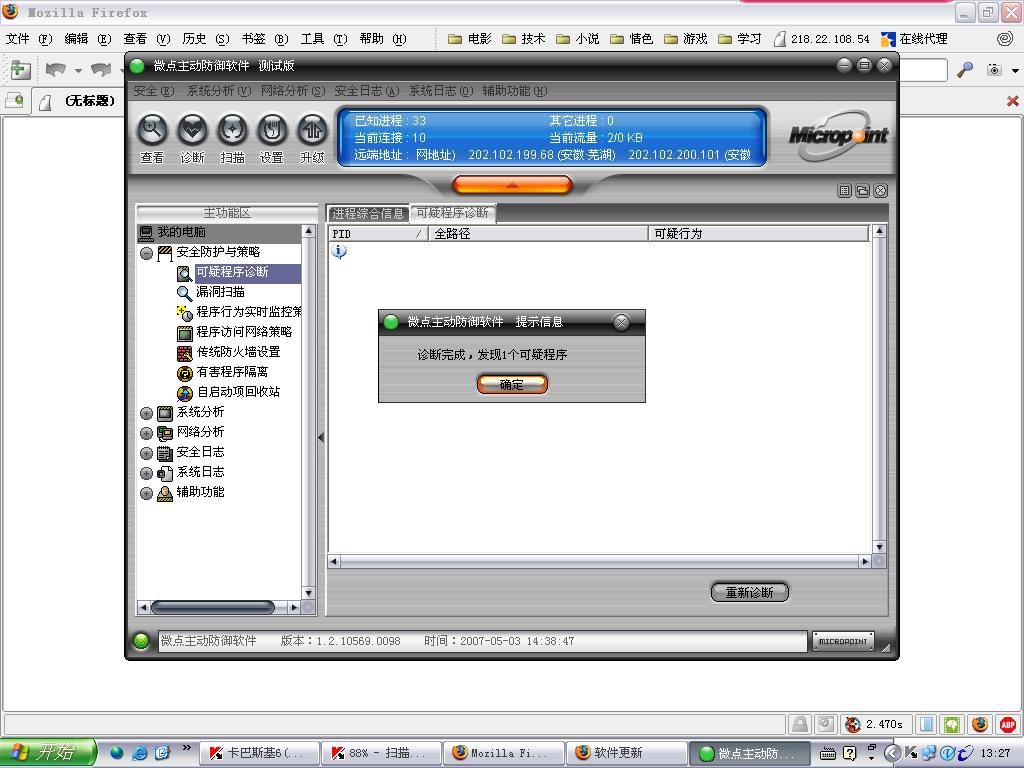Viewport: 1024px width, 768px height.
Task: Click tree panel horizontal scrollbar thumb
Action: (x=212, y=607)
